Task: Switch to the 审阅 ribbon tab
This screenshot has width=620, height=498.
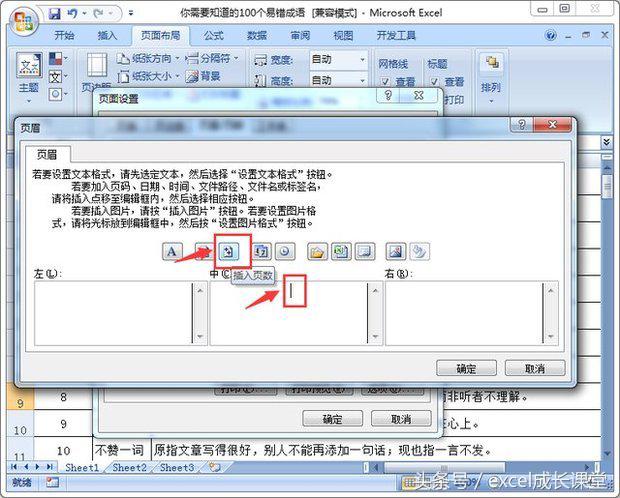Action: pos(300,36)
